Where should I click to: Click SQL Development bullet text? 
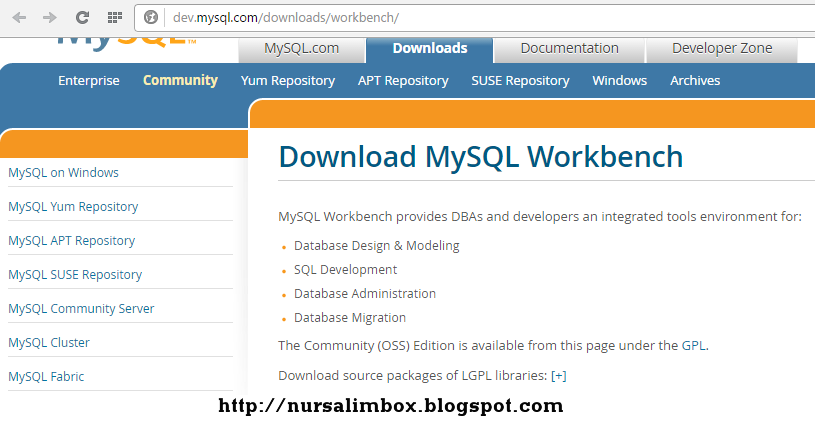(x=346, y=270)
